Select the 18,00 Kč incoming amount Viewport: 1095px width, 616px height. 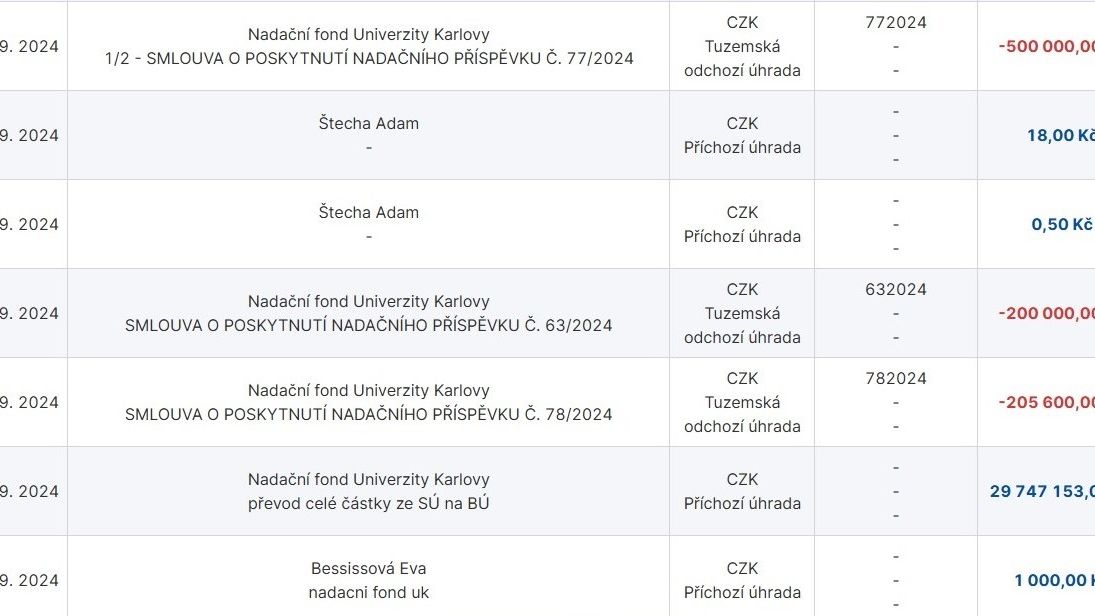pyautogui.click(x=1061, y=135)
